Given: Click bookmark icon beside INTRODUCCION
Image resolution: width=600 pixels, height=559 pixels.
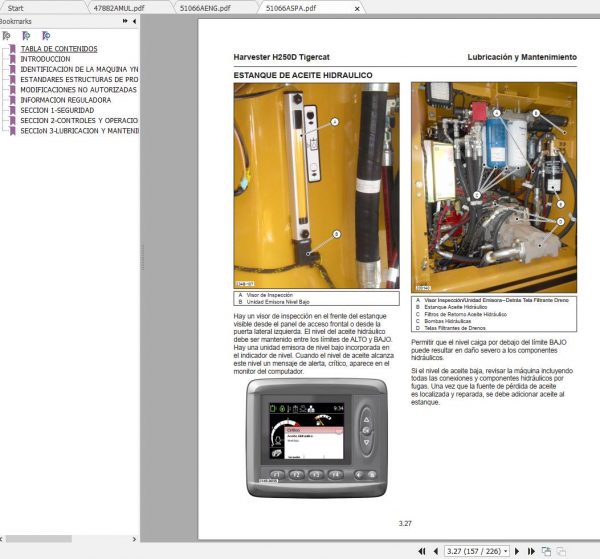Looking at the screenshot, I should point(13,59).
